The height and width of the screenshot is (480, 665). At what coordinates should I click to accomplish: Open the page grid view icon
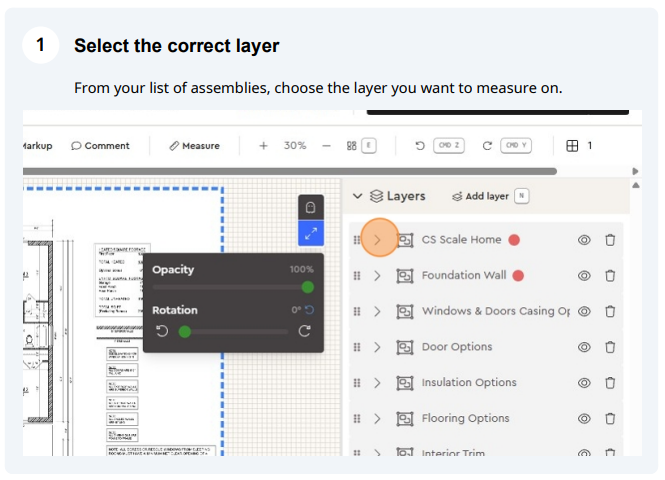tap(352, 146)
